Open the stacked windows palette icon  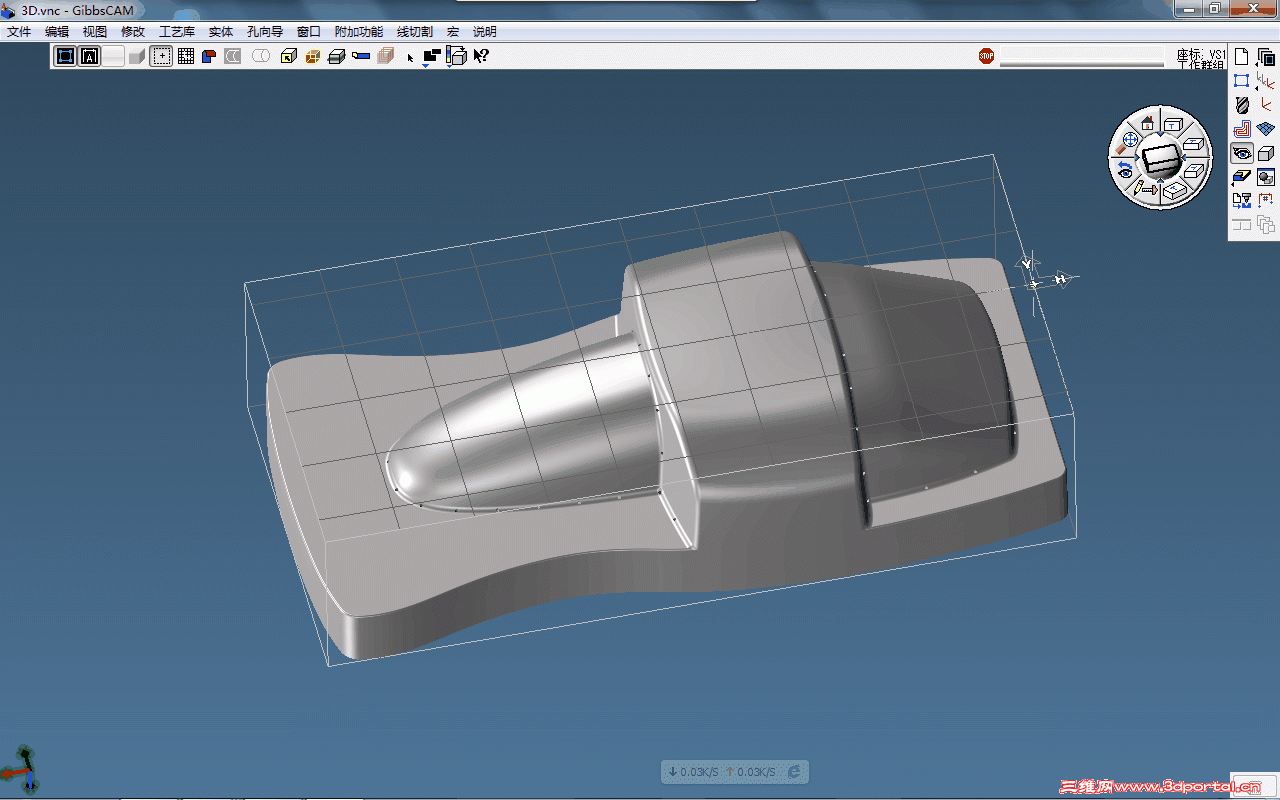(1266, 57)
